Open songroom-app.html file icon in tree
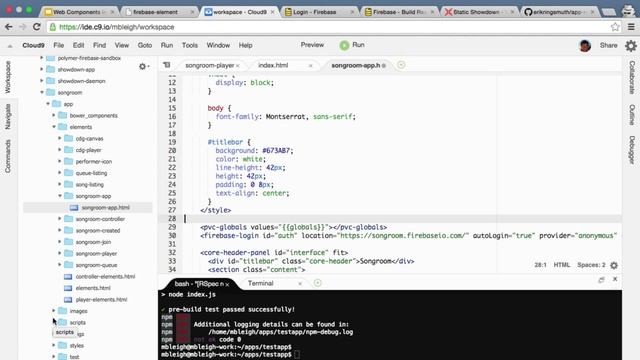640x360 pixels. pyautogui.click(x=74, y=208)
